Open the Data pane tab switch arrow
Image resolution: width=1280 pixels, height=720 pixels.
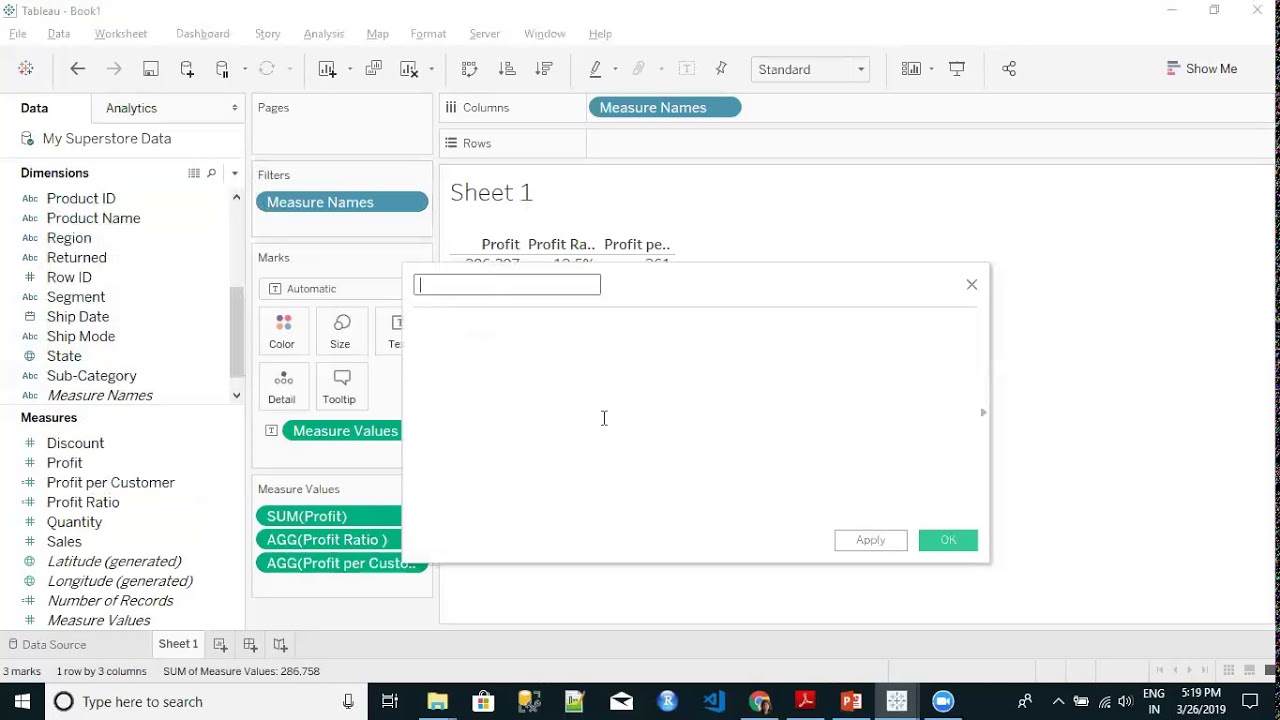(x=235, y=108)
